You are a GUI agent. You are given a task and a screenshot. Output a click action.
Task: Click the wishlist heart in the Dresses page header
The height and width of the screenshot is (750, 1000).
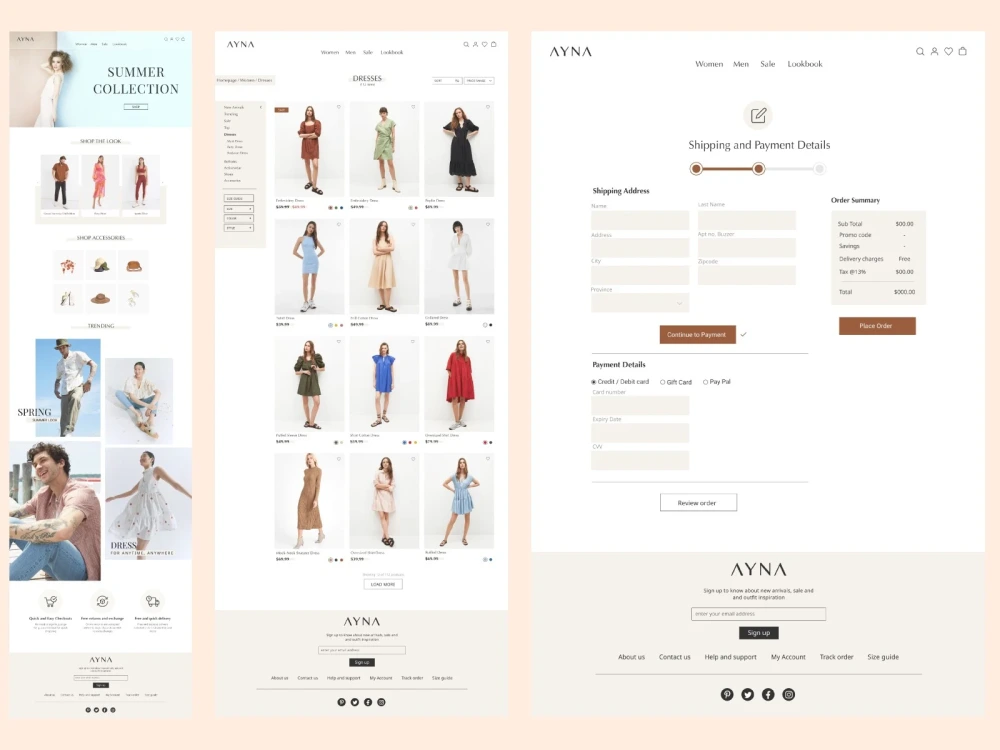(x=485, y=45)
